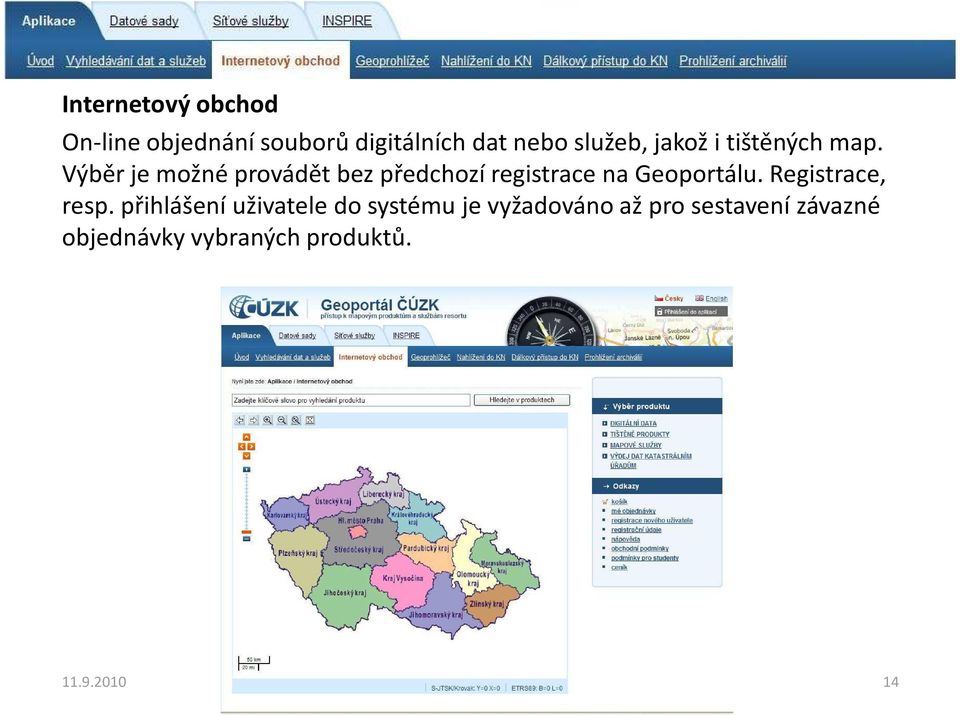Screen dimensions: 960x716
Task: Select Kraj Vysočina region on the map
Action: coord(403,578)
